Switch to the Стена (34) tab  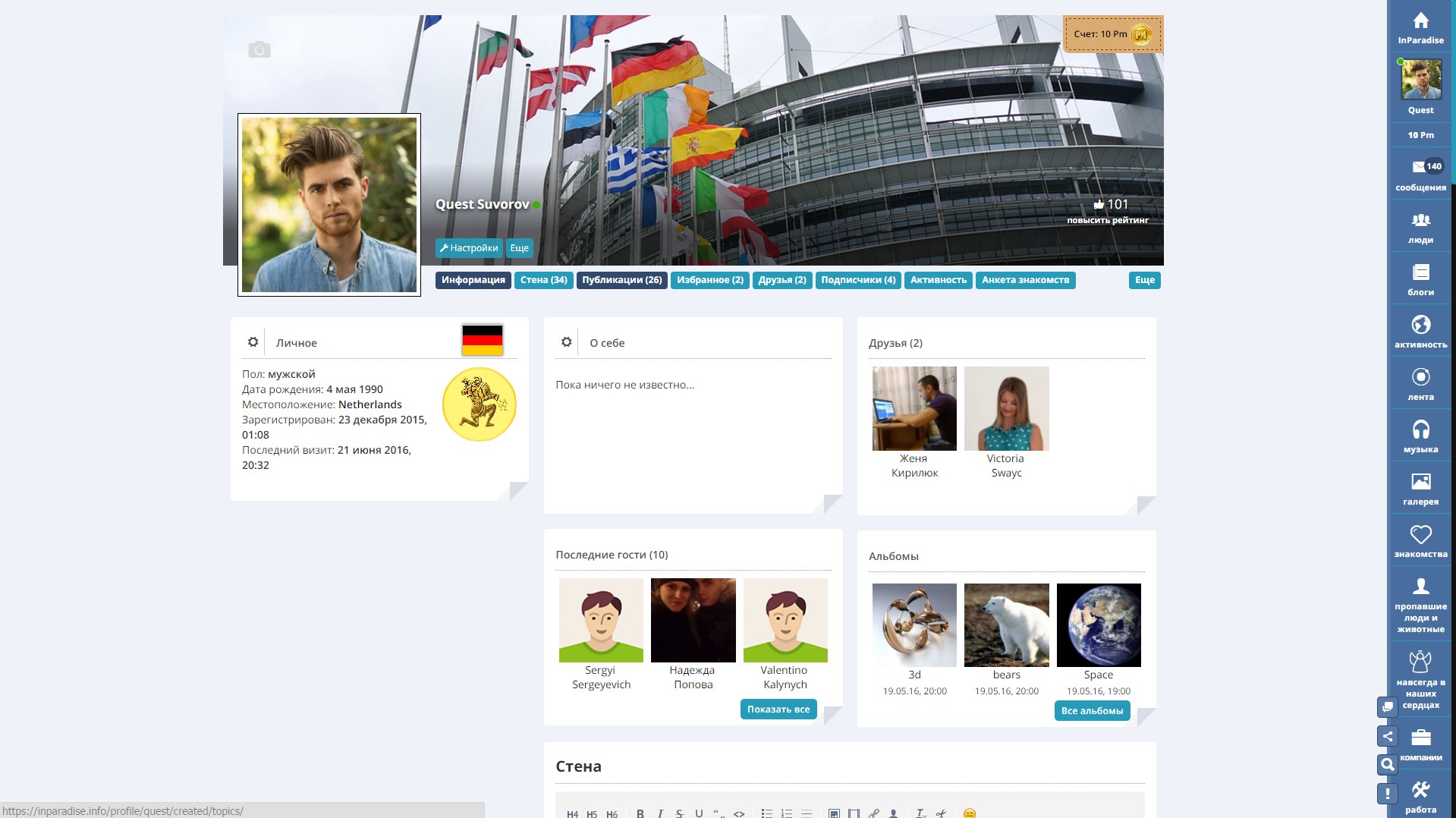(543, 280)
